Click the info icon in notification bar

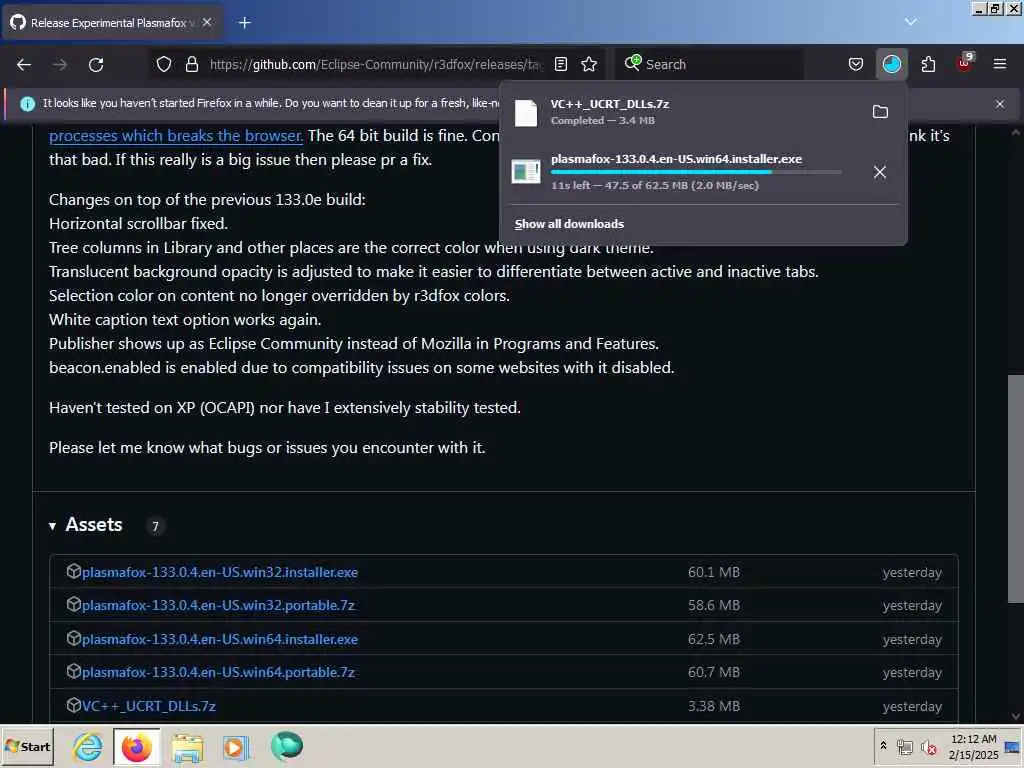pyautogui.click(x=27, y=104)
